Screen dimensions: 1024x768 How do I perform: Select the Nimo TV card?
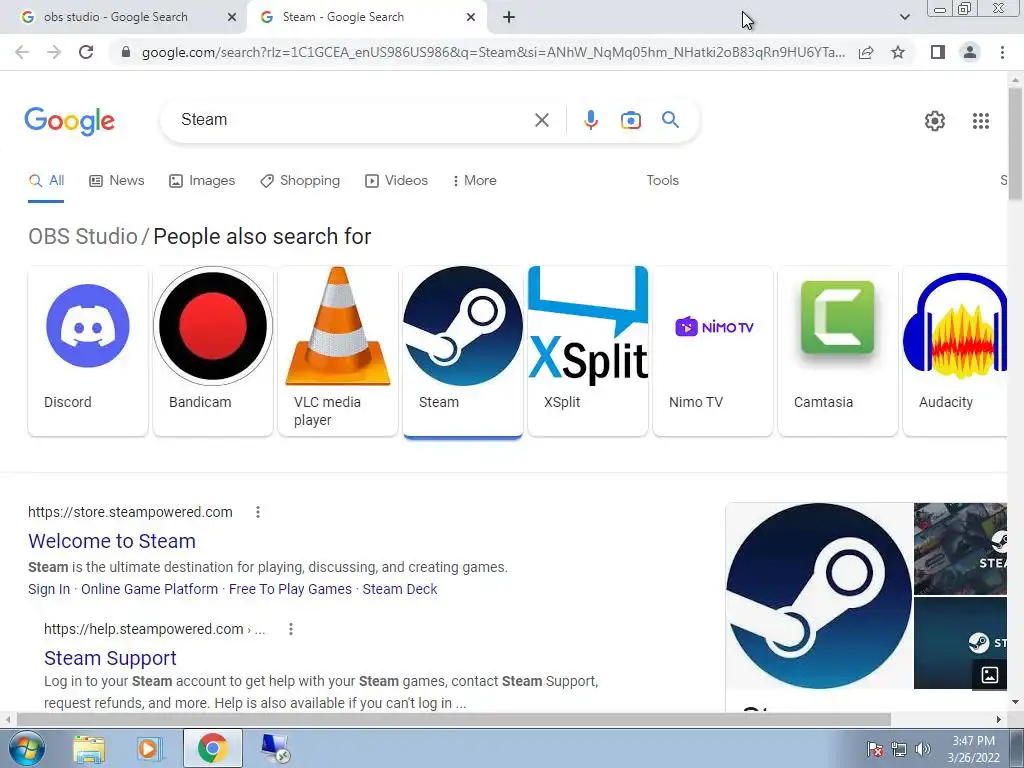[713, 350]
